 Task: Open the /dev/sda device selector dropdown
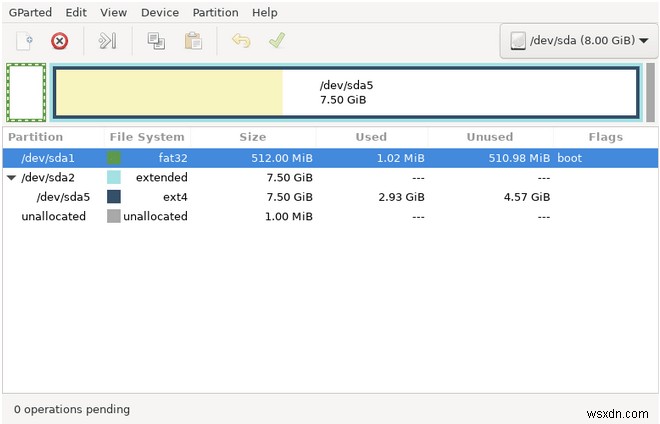coord(579,41)
